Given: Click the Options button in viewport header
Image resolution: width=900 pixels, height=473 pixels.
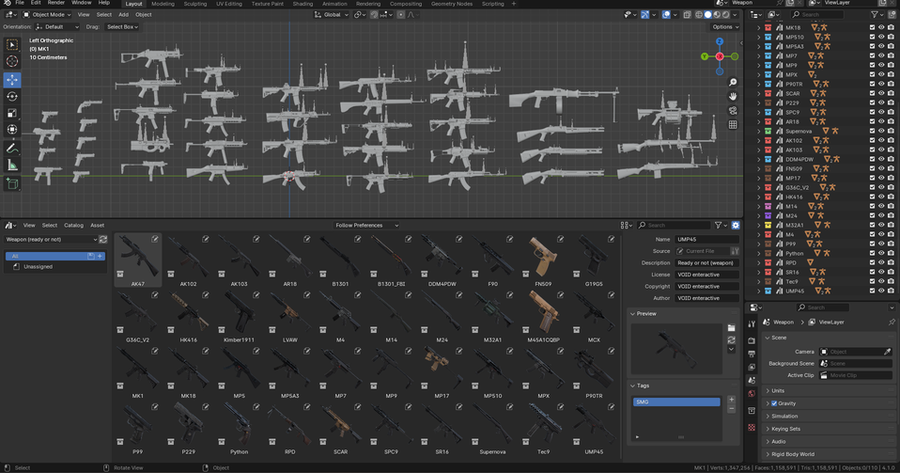Looking at the screenshot, I should [725, 27].
